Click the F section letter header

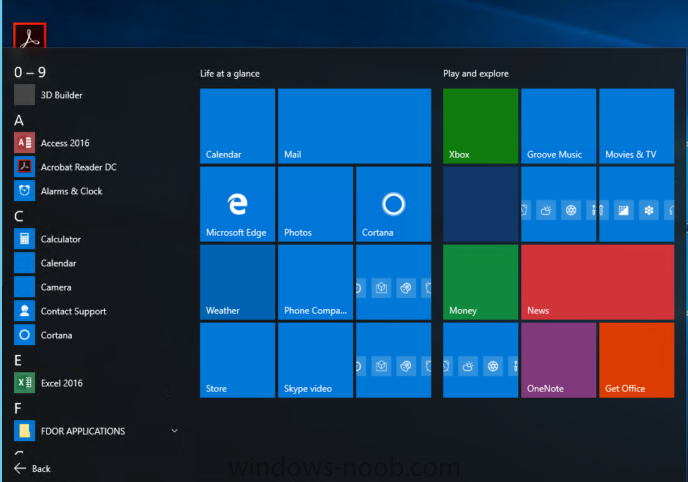click(x=18, y=408)
